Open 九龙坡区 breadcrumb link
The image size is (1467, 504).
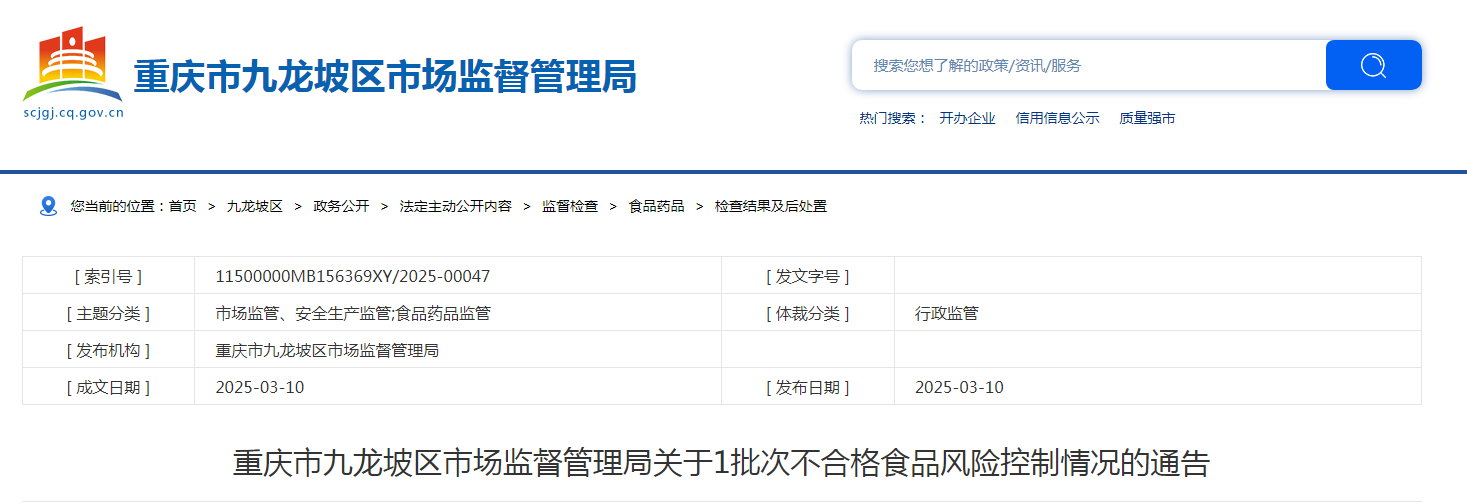255,206
